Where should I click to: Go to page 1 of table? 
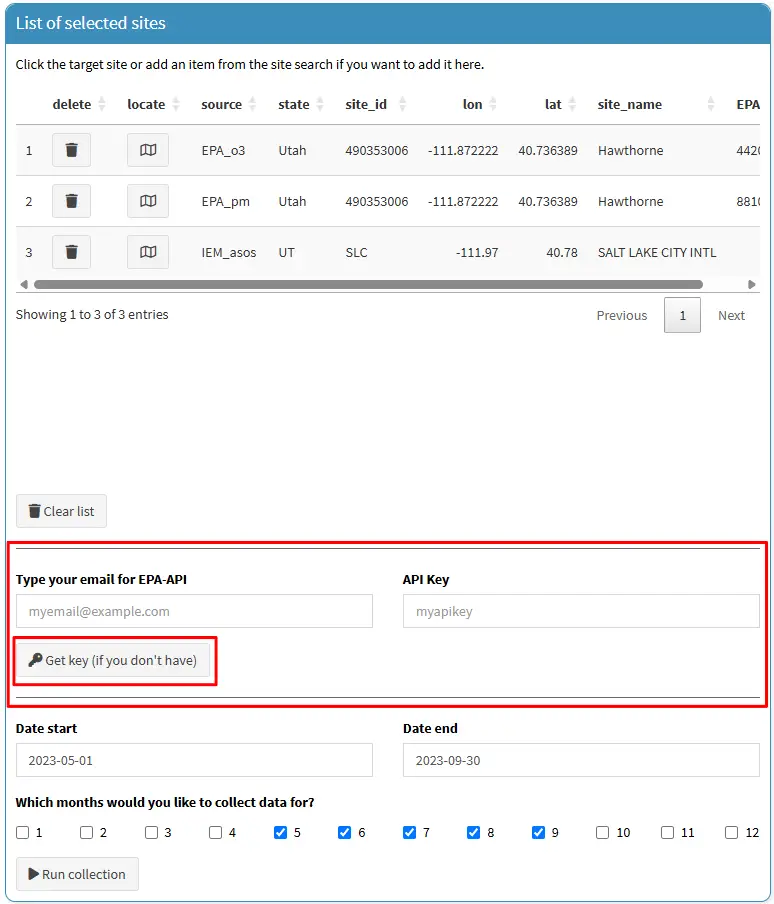[682, 315]
